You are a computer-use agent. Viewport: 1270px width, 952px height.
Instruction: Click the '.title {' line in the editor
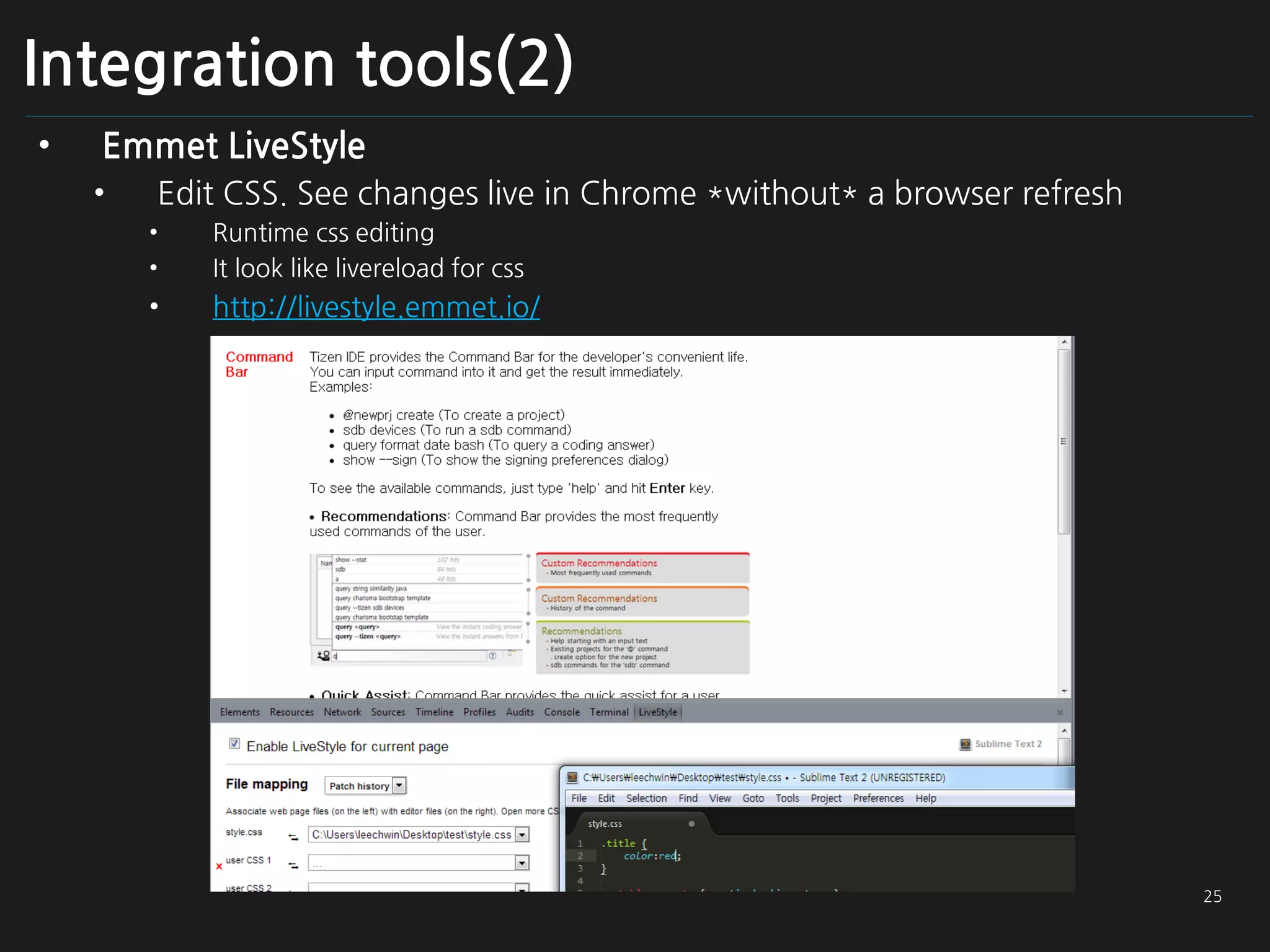point(624,844)
